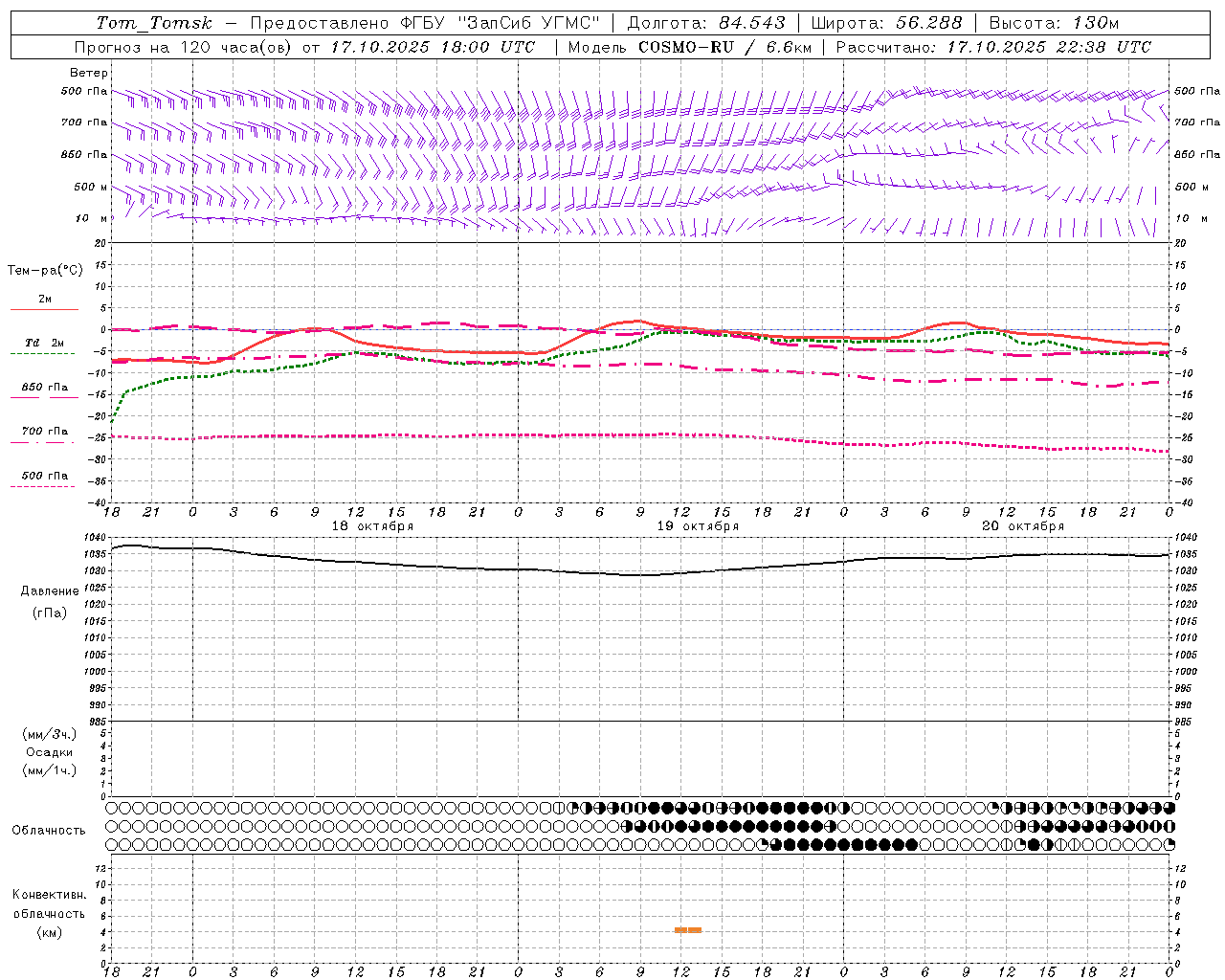Viewport: 1225px width, 980px height.
Task: Click 850 гПа entry in temperature legend
Action: tap(44, 390)
